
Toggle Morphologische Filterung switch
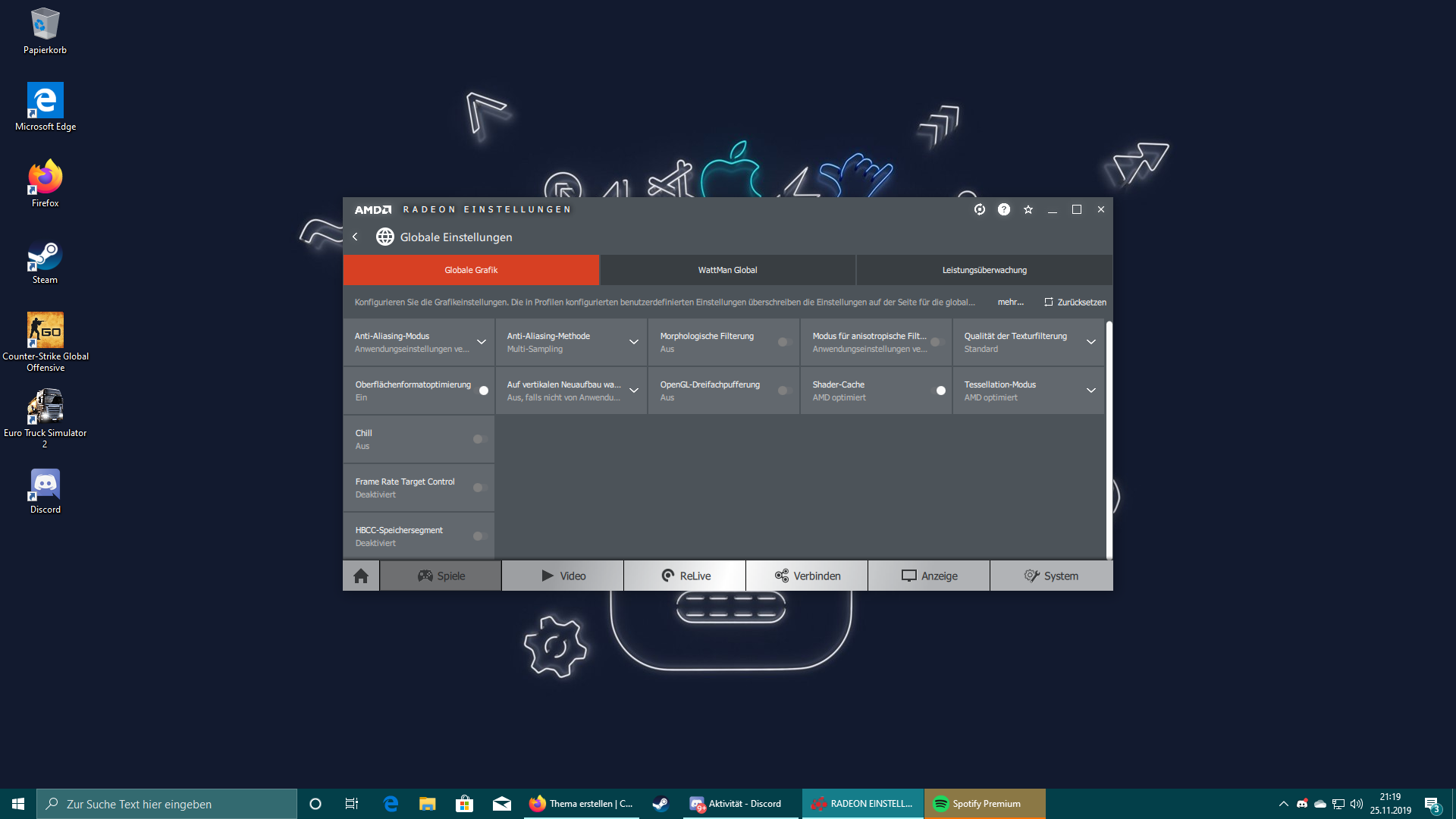coord(785,342)
